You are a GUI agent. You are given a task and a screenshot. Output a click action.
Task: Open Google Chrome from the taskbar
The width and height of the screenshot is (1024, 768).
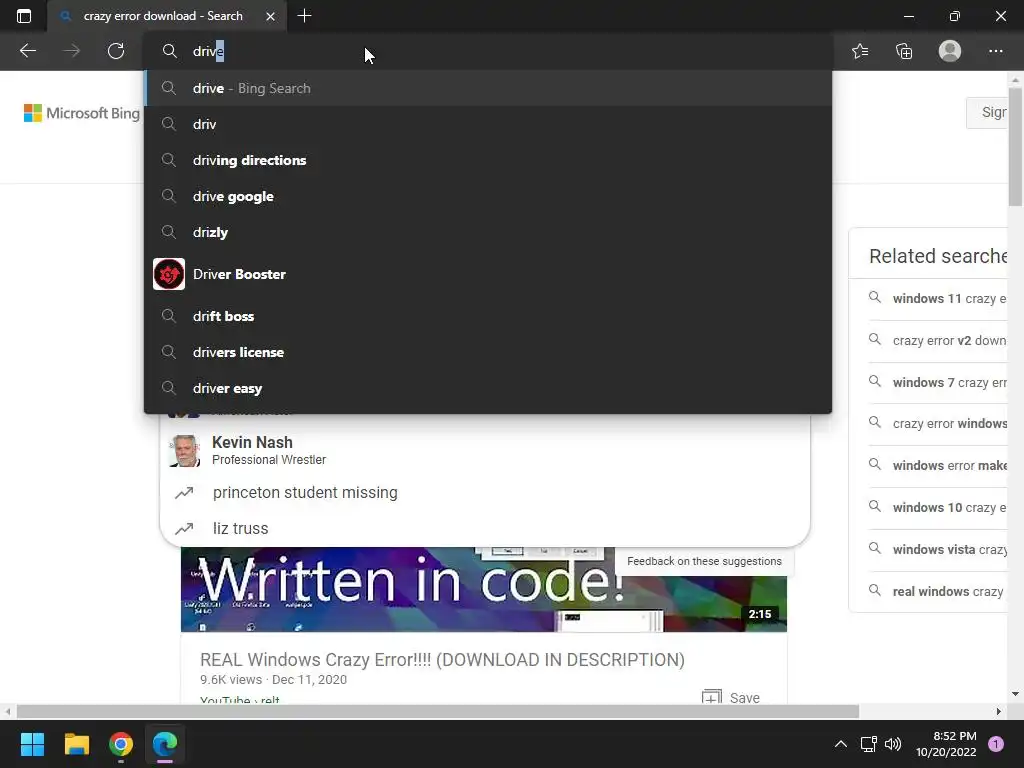tap(121, 744)
